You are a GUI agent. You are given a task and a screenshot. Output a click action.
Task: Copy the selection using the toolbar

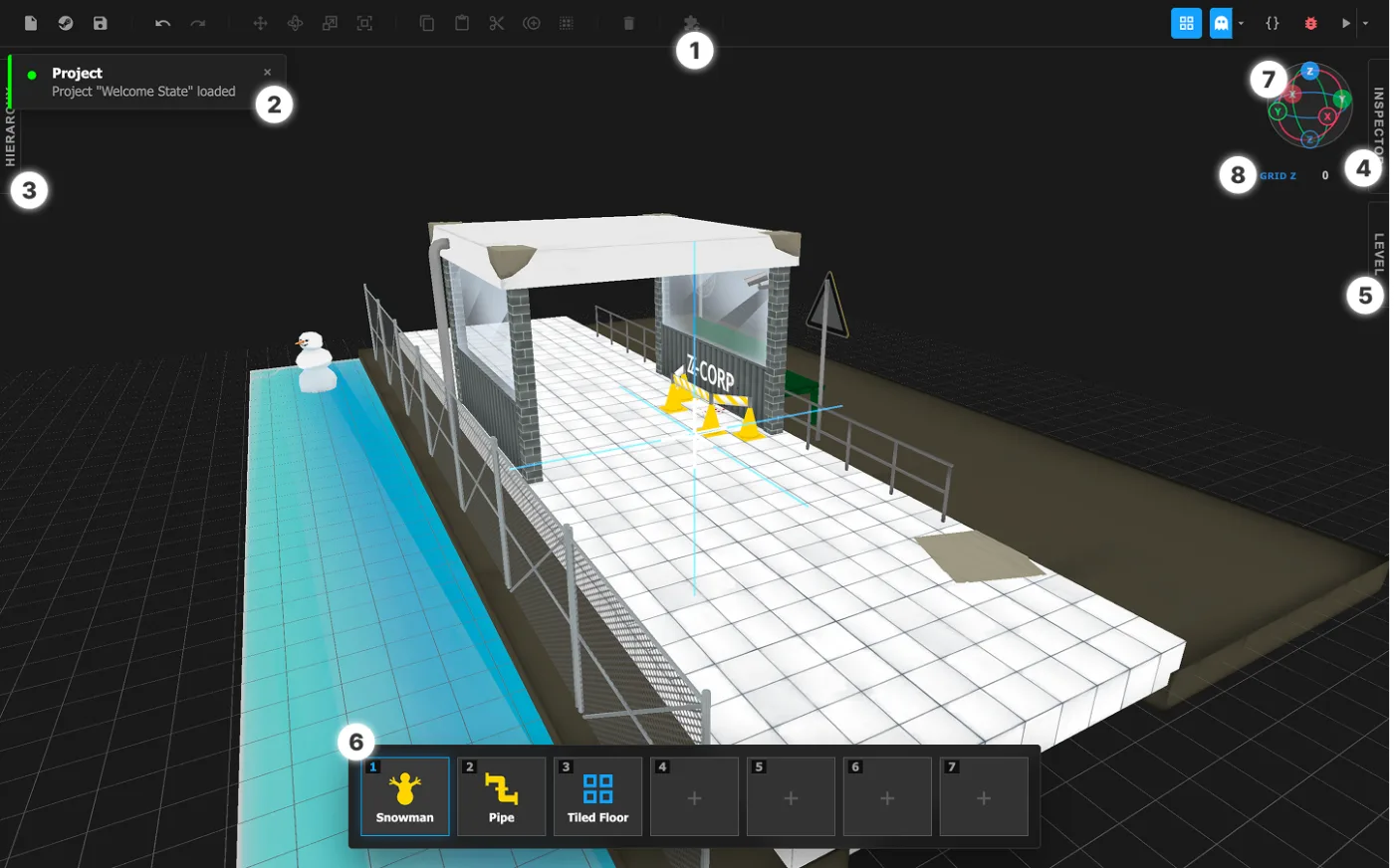[427, 23]
